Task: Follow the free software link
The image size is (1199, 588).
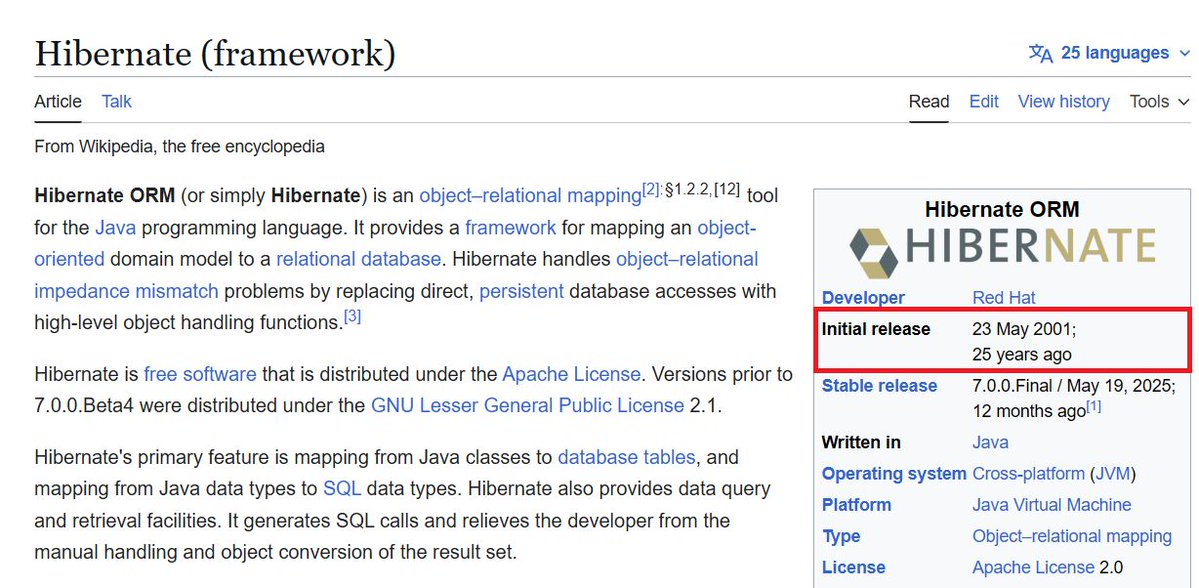Action: (x=200, y=375)
